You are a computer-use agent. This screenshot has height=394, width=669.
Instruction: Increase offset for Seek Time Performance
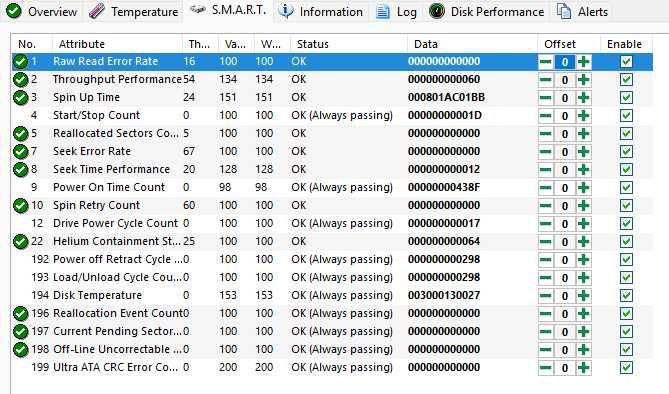point(583,169)
